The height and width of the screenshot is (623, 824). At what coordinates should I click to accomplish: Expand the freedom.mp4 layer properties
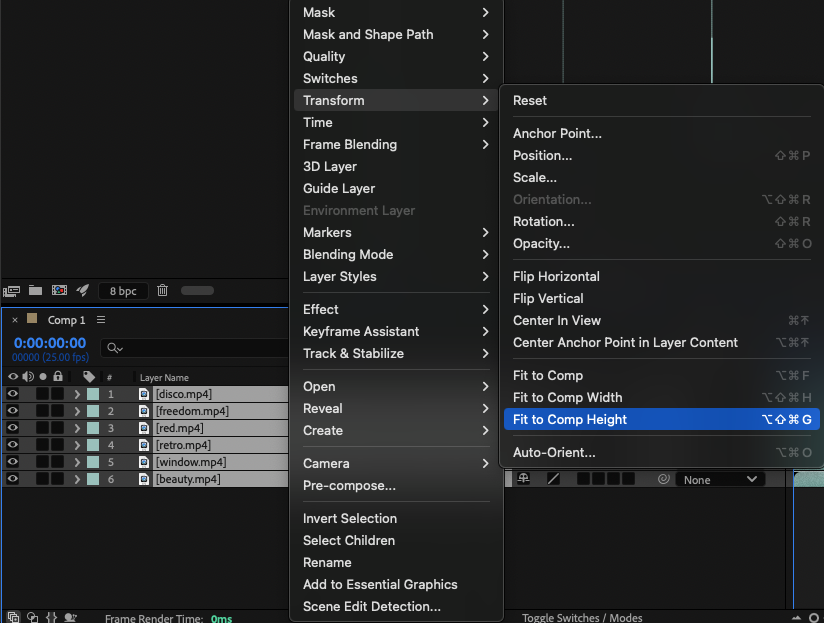point(77,411)
